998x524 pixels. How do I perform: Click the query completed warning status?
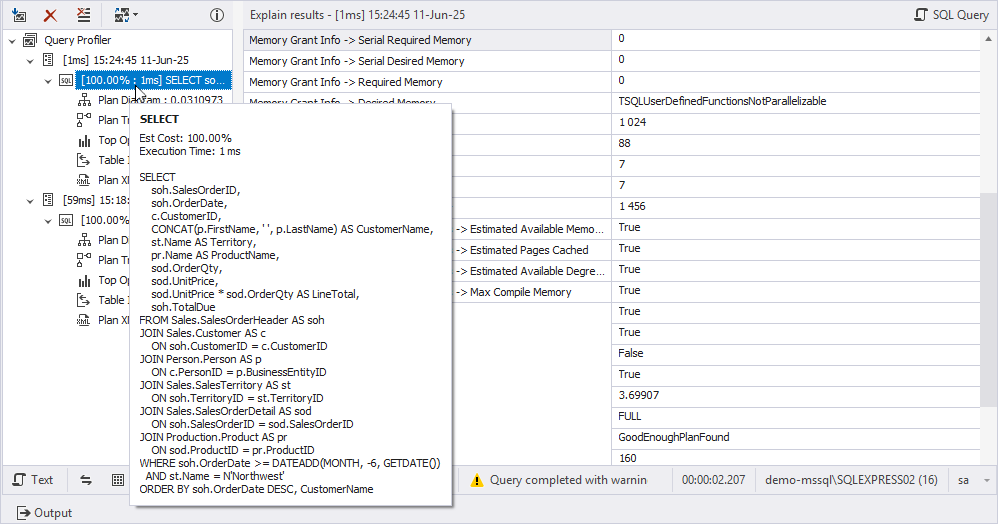(x=559, y=480)
